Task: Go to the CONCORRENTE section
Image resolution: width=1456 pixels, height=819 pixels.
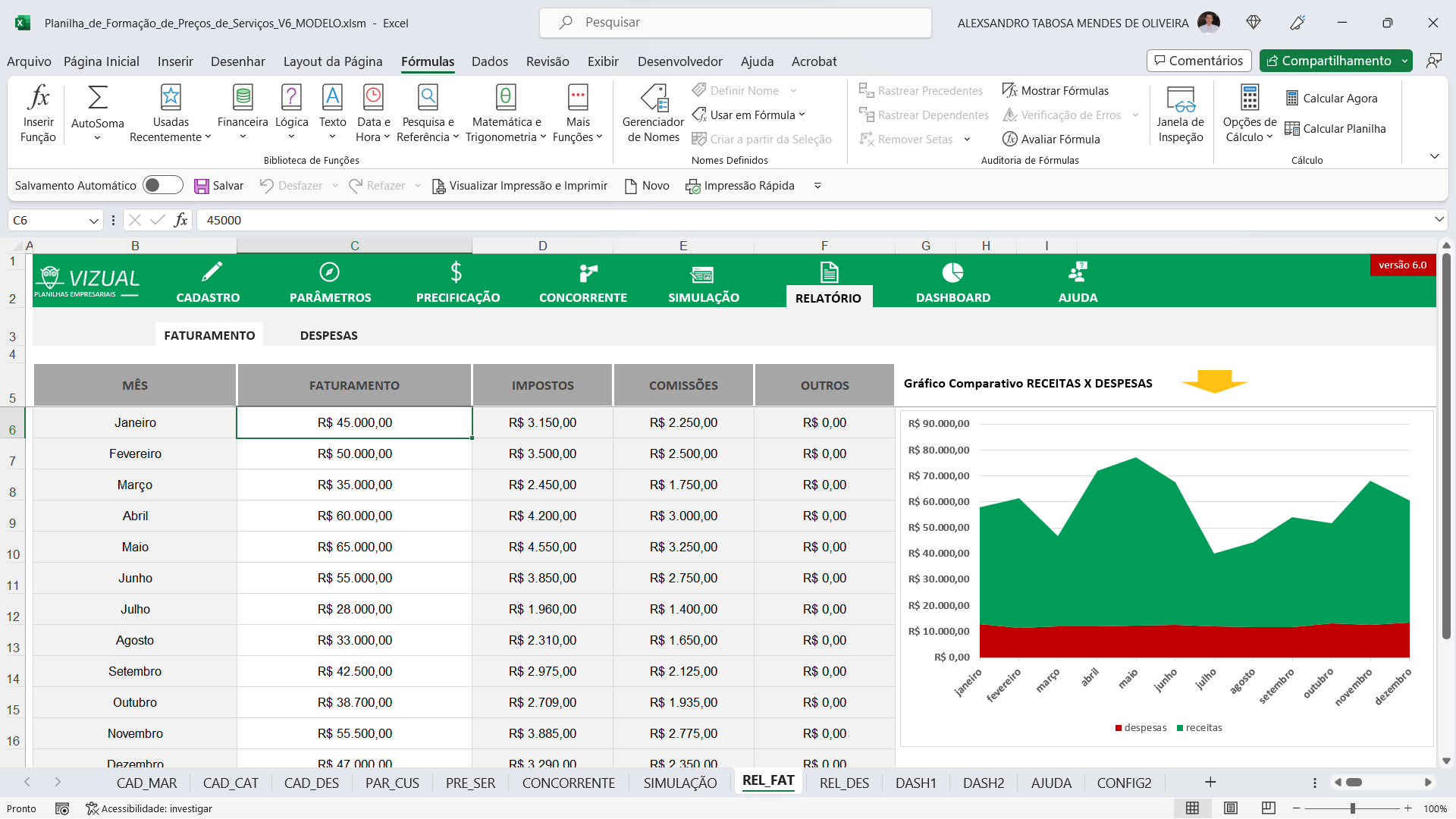Action: click(x=582, y=282)
